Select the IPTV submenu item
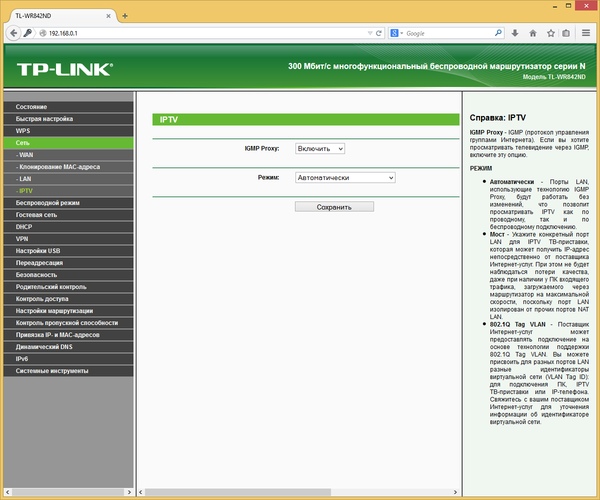 tap(69, 191)
